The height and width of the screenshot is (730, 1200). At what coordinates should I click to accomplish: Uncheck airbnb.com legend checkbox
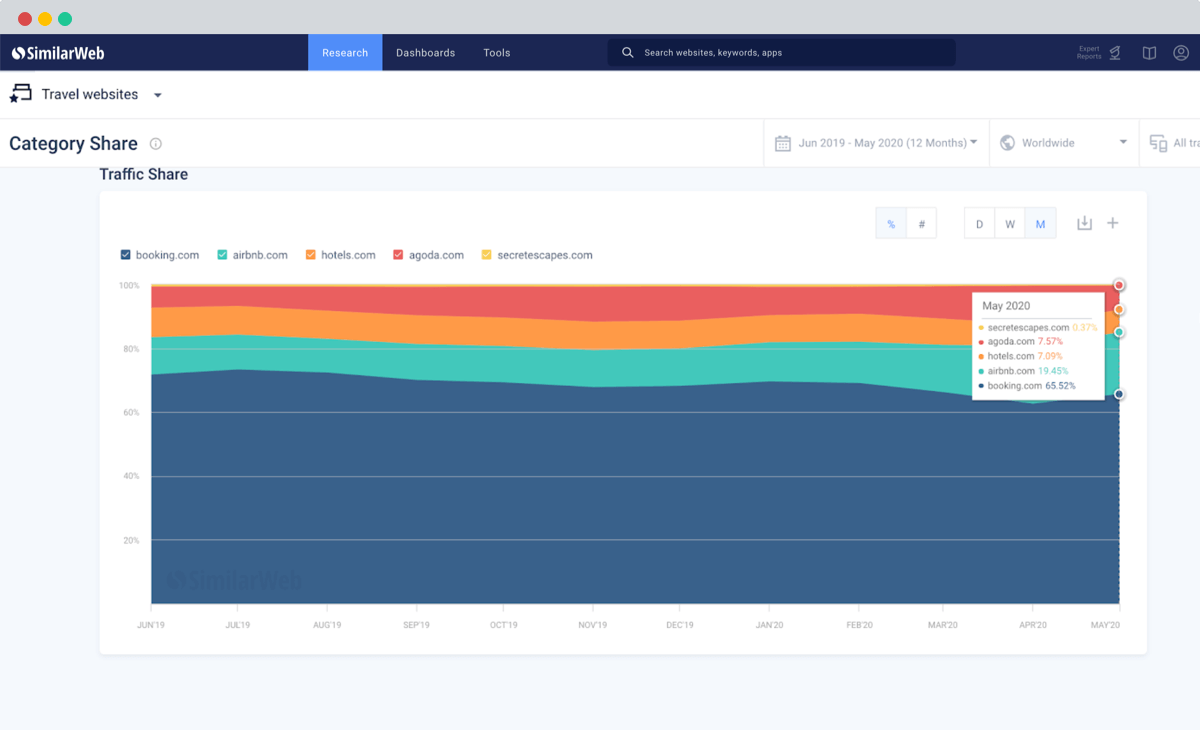click(x=222, y=255)
